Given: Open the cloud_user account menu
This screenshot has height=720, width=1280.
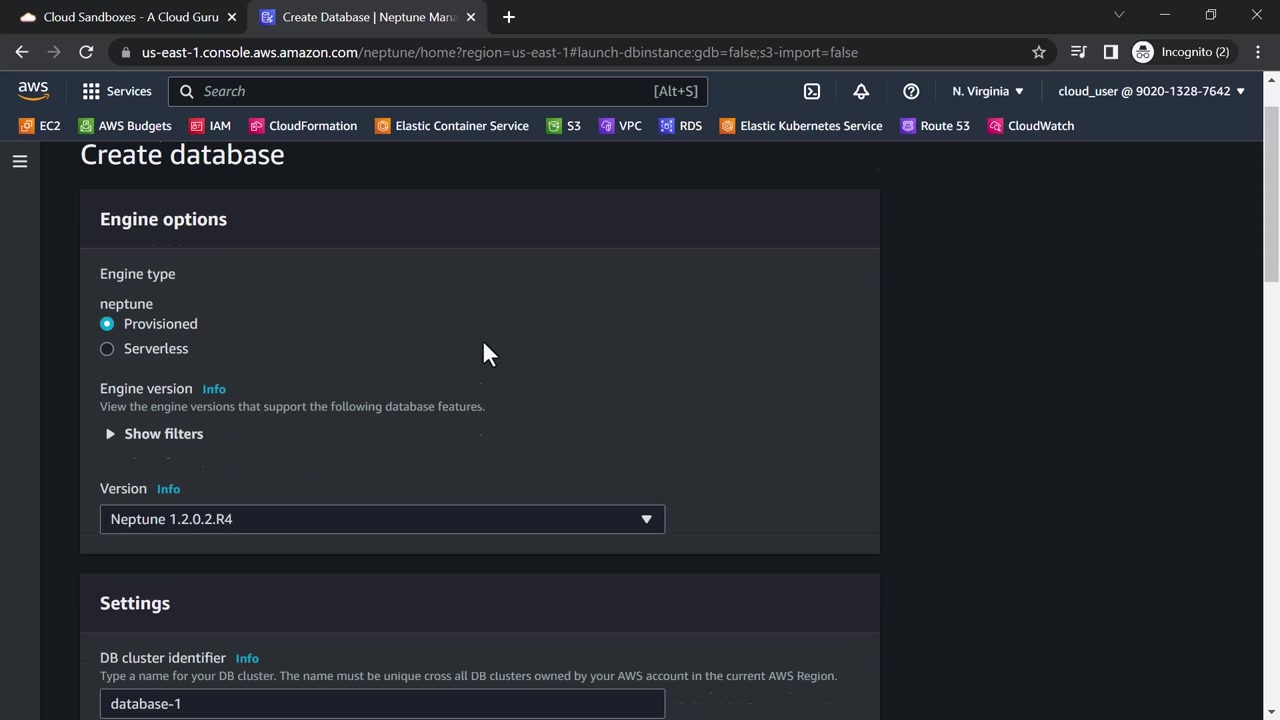Looking at the screenshot, I should coord(1151,91).
